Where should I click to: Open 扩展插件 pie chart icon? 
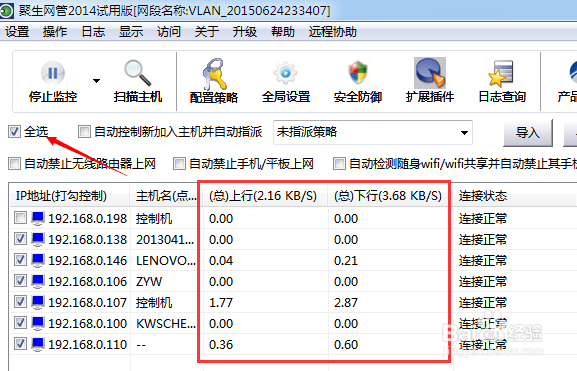[430, 72]
